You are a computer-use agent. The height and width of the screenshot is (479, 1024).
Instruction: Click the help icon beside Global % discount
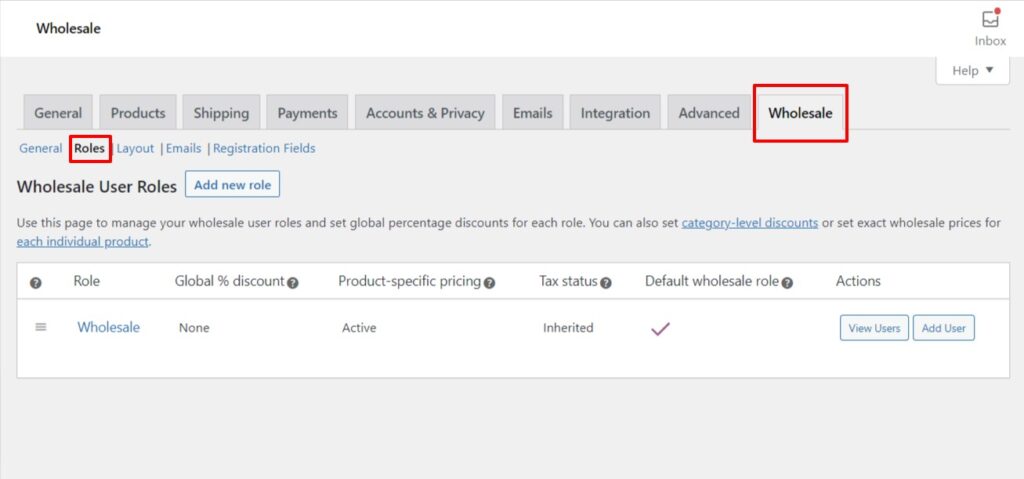(x=293, y=283)
